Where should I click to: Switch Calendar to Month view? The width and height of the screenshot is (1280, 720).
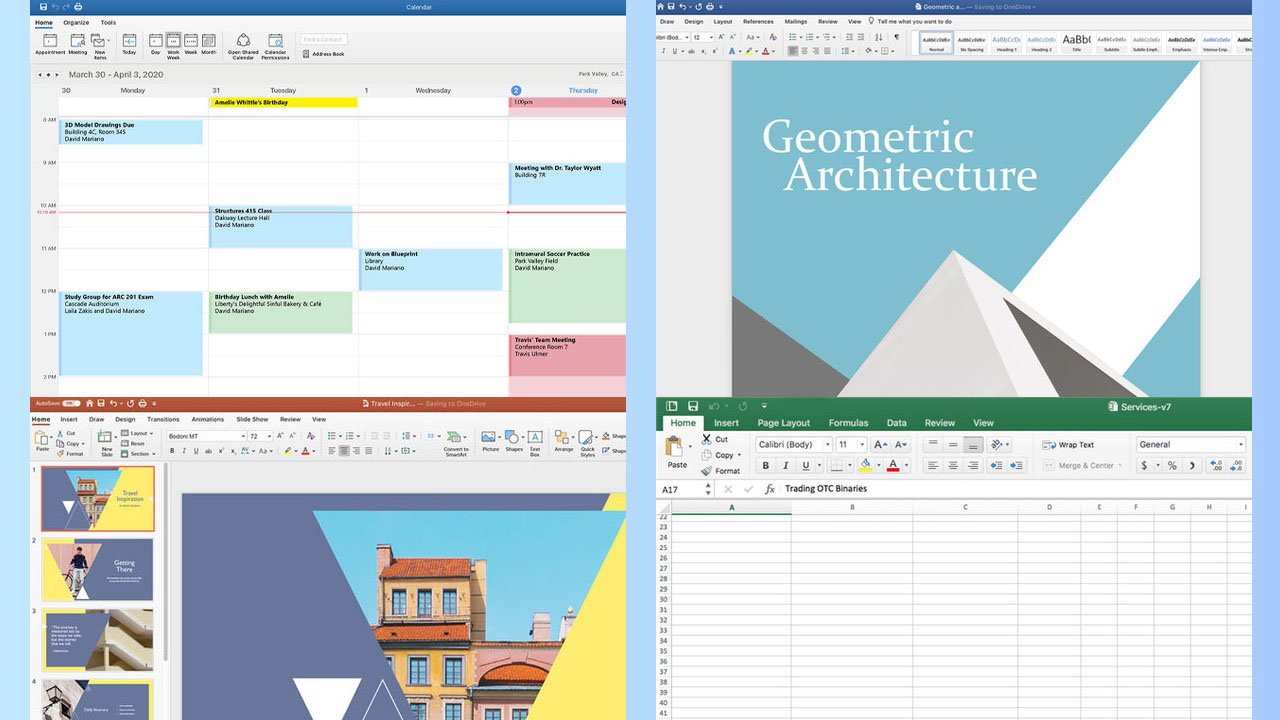point(208,44)
